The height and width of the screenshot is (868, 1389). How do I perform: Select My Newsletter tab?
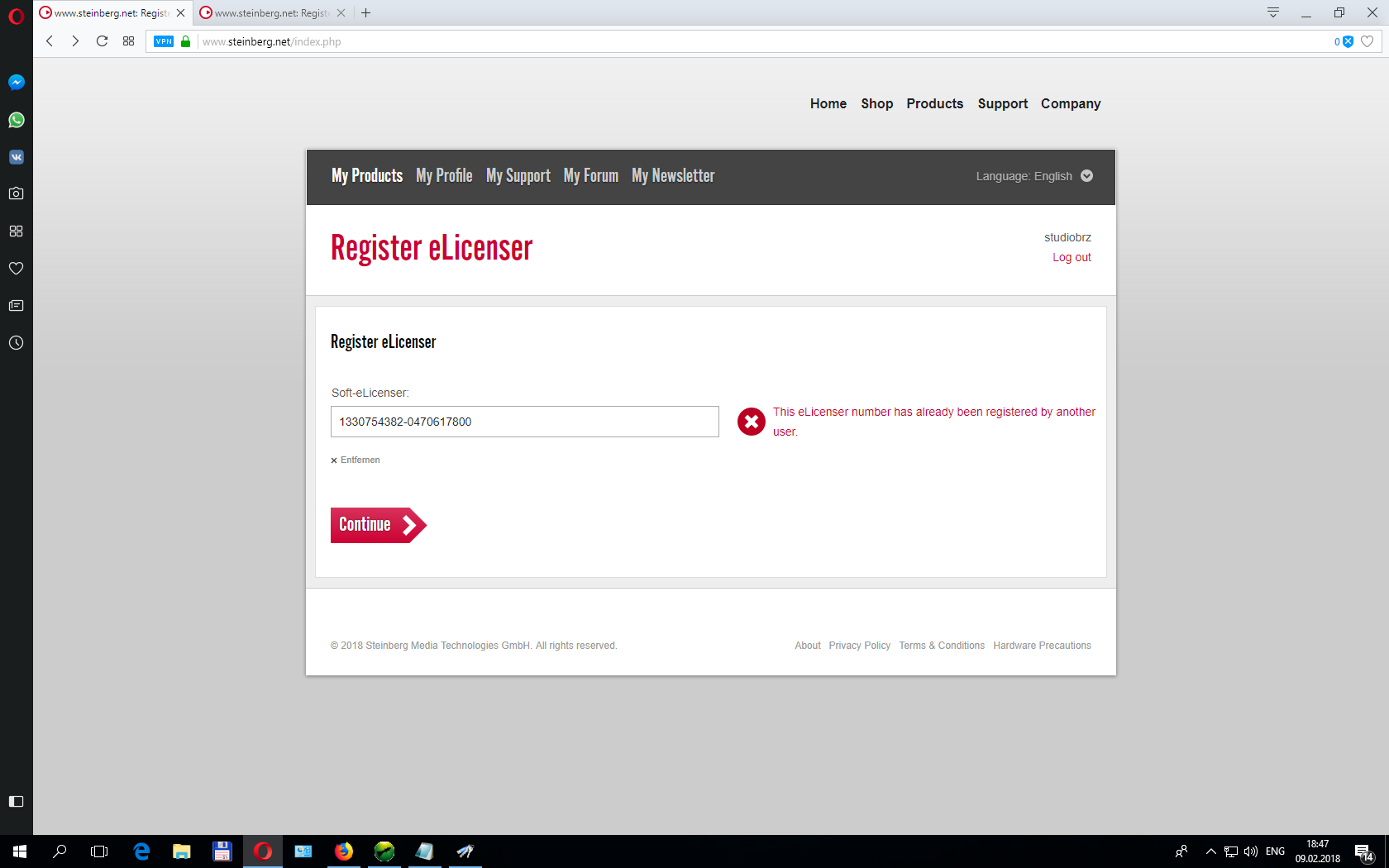point(673,175)
